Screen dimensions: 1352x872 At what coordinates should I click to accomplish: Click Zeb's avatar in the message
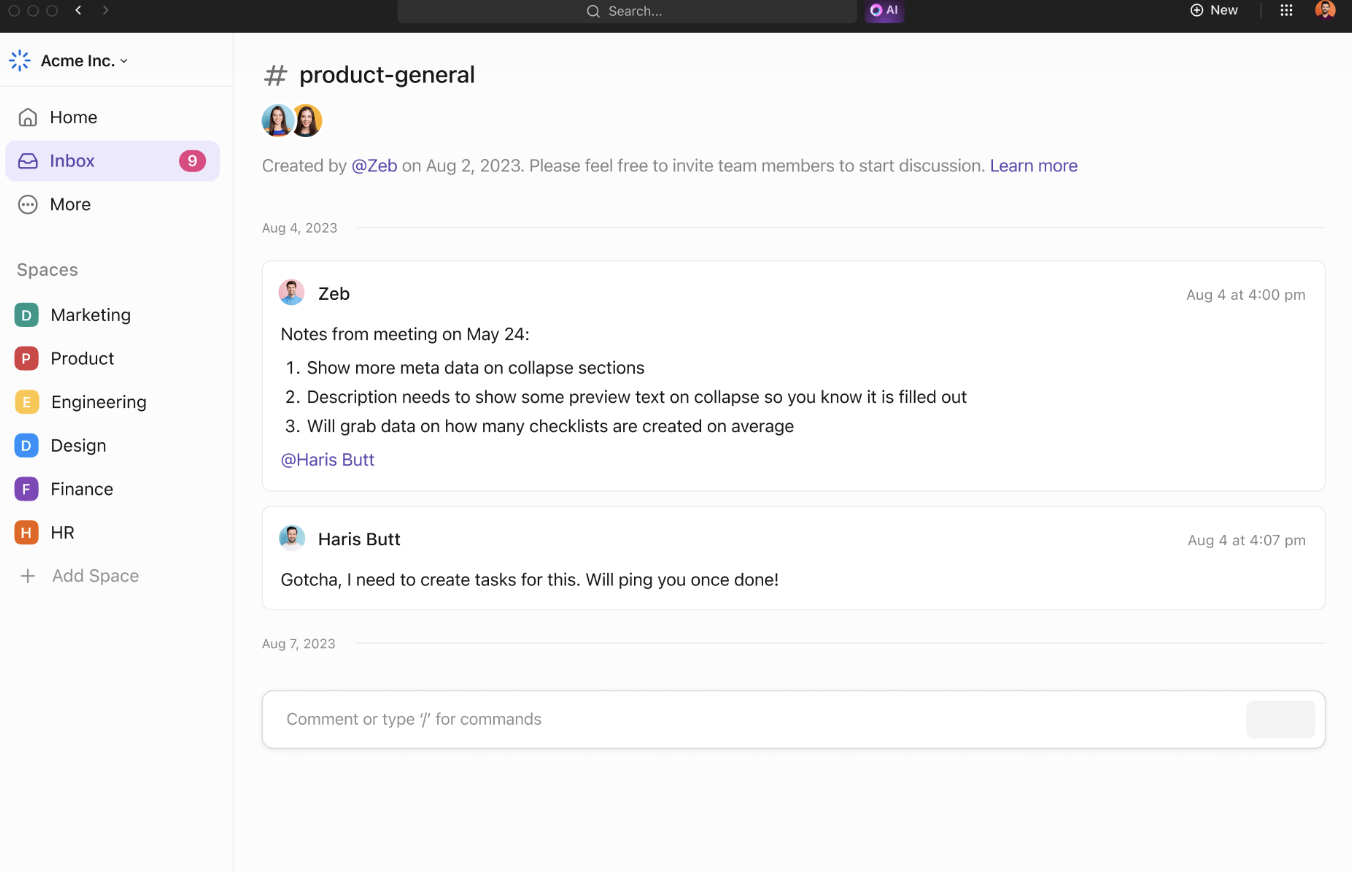pos(291,293)
